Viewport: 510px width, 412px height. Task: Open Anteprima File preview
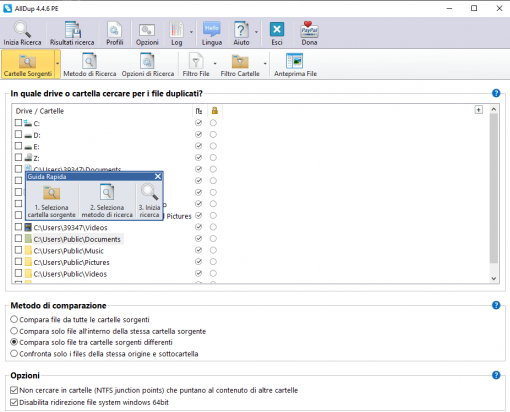[x=295, y=64]
